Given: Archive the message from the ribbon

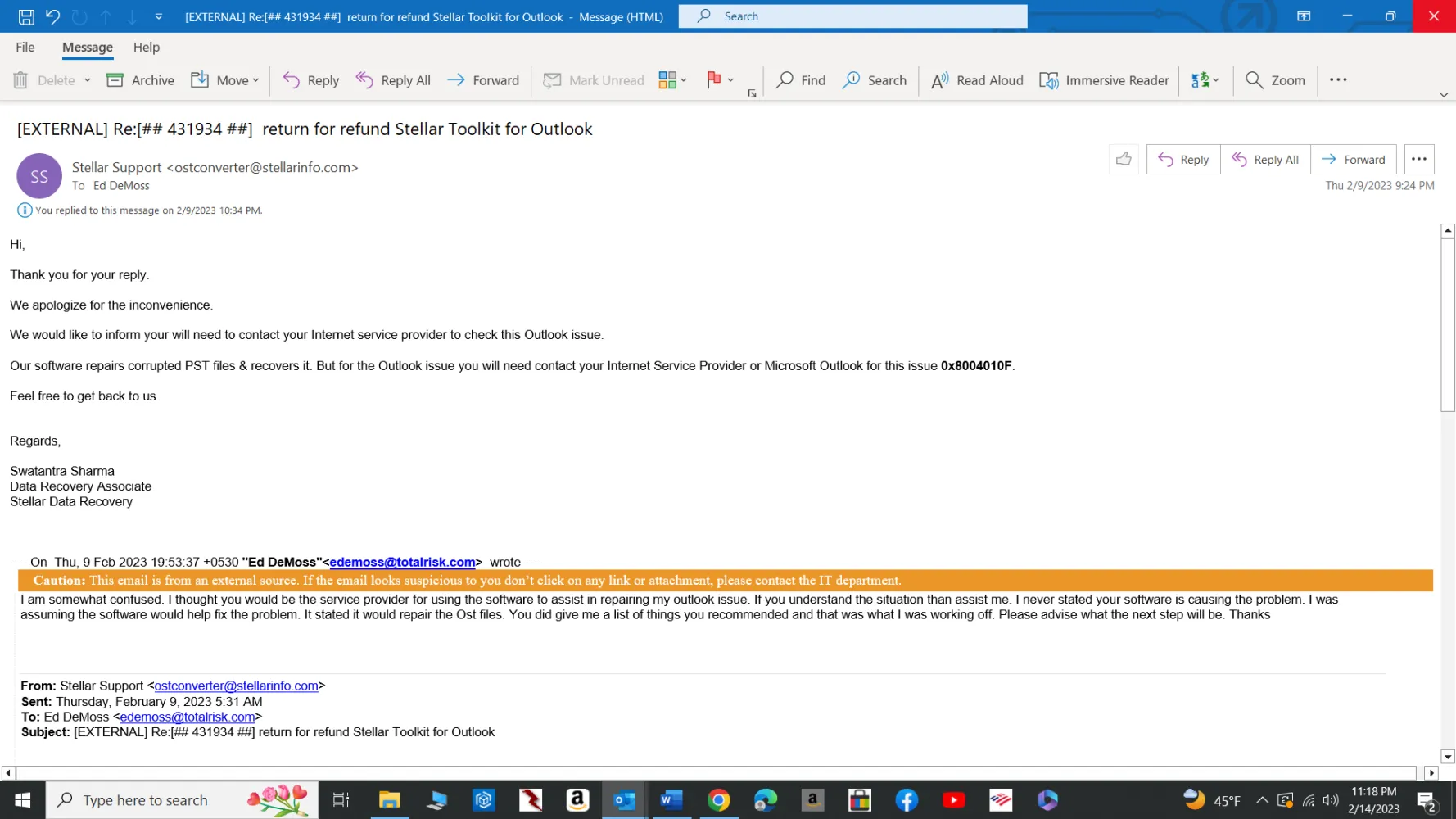Looking at the screenshot, I should click(x=141, y=79).
